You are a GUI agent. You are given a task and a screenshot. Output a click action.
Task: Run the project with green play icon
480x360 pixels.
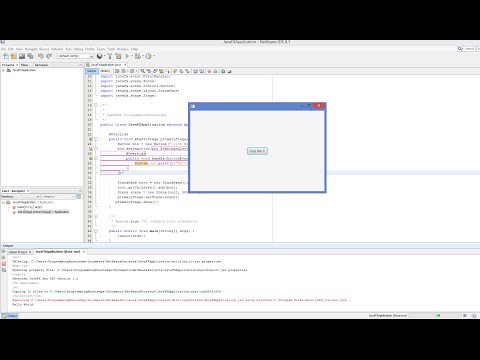[x=127, y=56]
